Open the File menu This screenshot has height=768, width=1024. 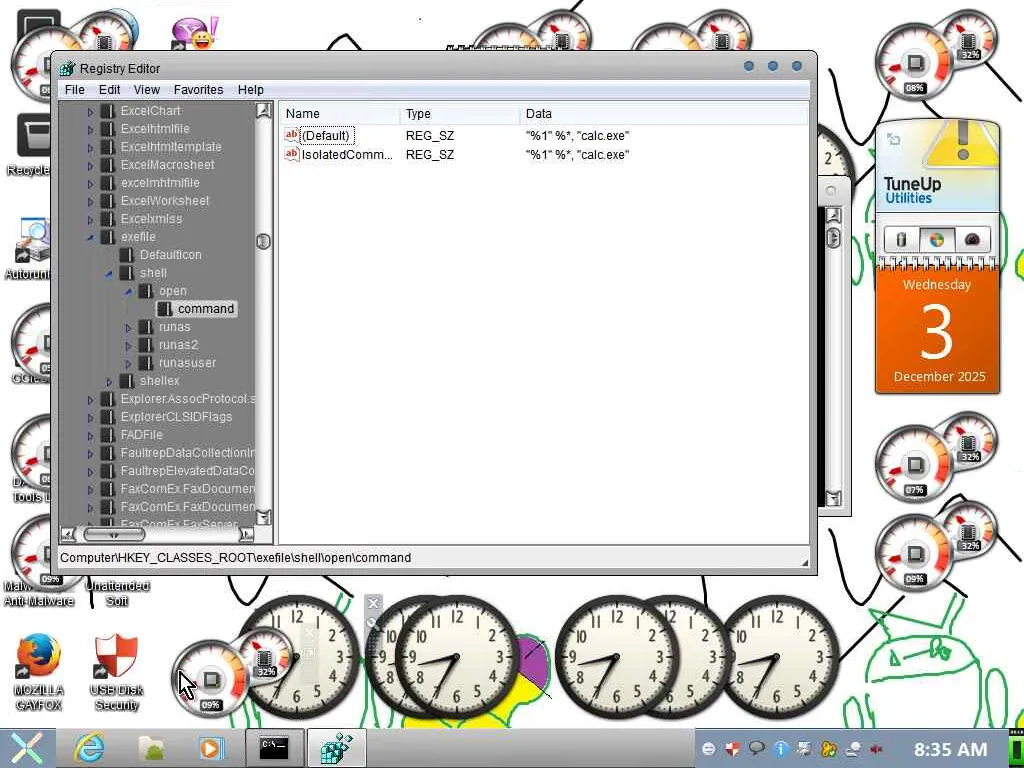74,89
